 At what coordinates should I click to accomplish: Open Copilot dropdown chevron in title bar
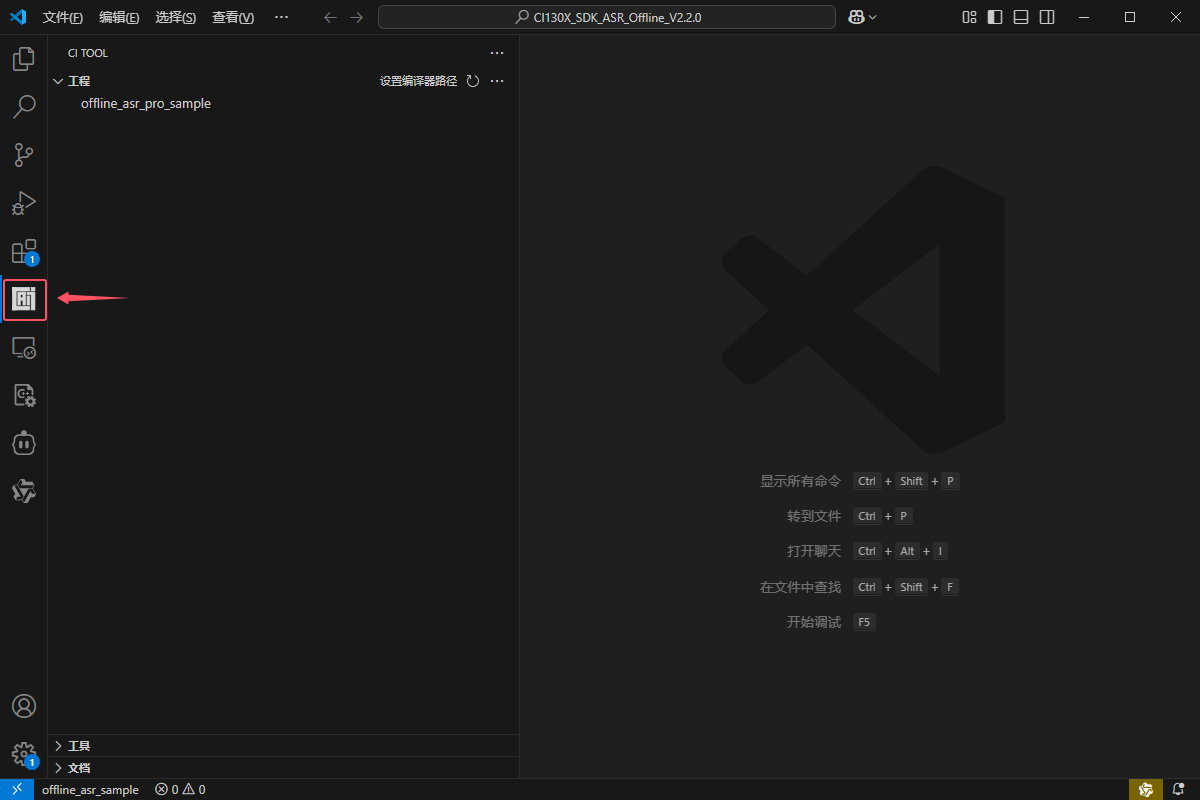coord(873,17)
